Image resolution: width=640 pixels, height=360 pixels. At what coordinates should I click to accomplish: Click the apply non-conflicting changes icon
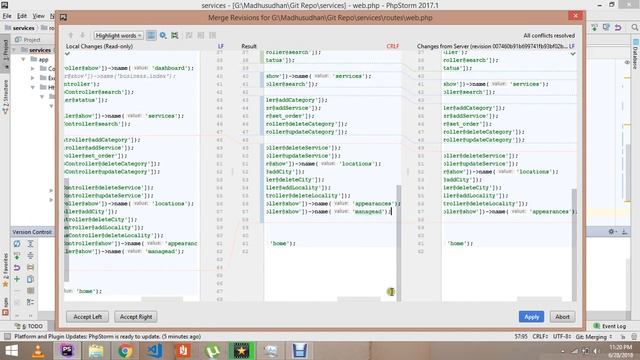coord(189,36)
